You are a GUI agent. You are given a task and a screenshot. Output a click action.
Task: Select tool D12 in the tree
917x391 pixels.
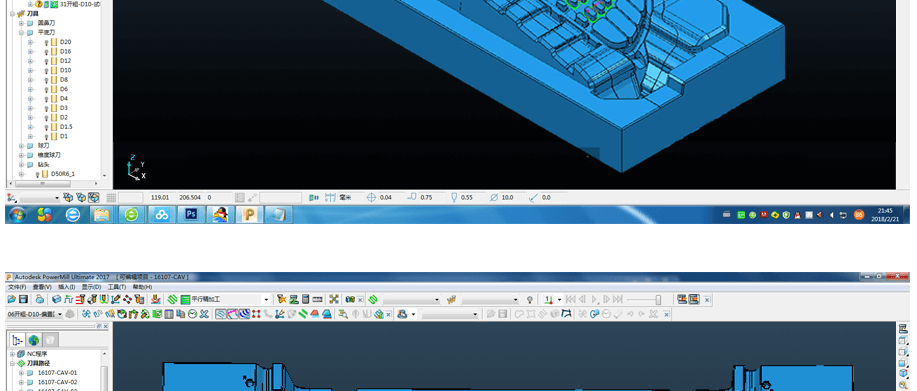[x=66, y=61]
